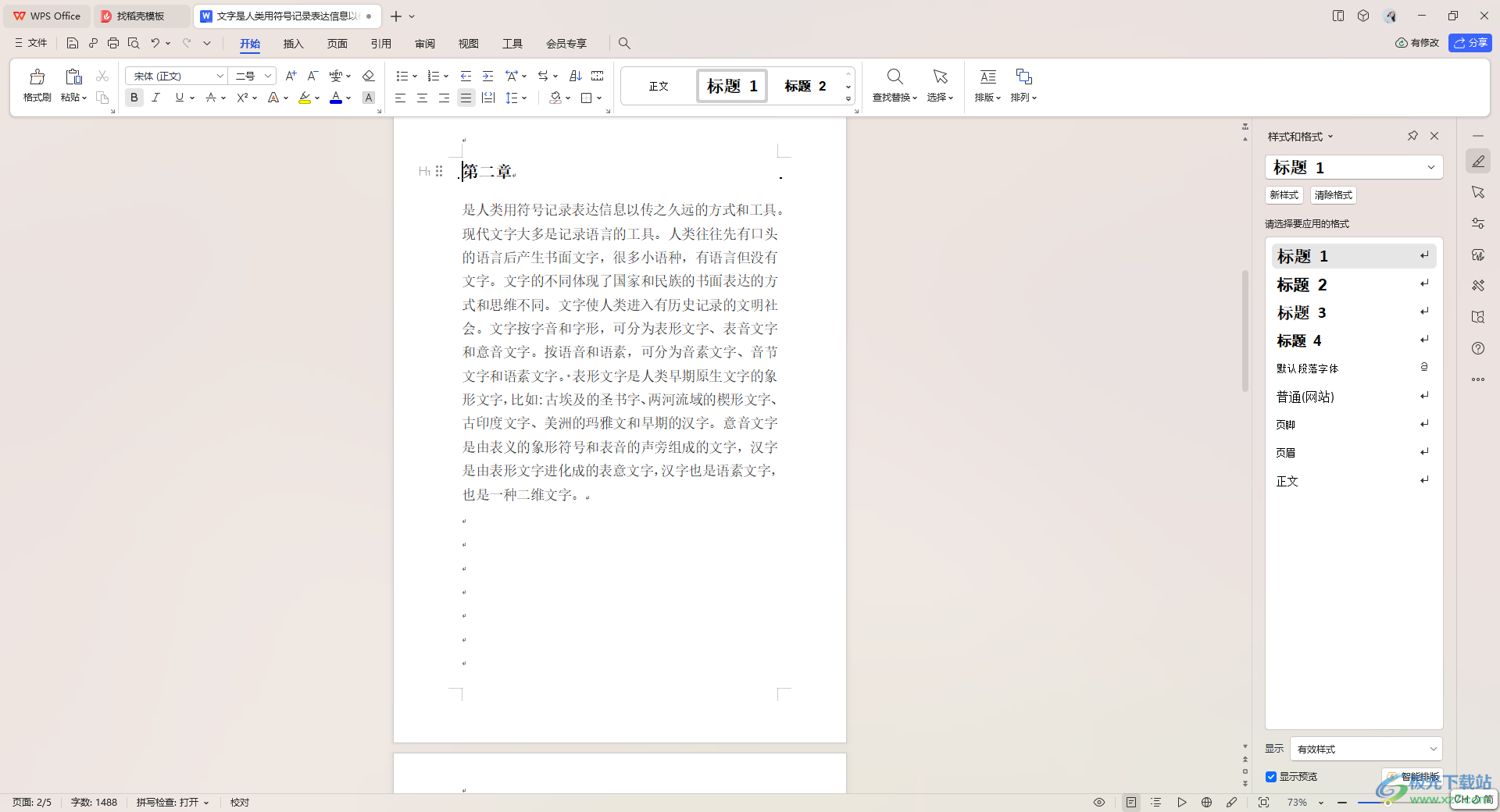Image resolution: width=1500 pixels, height=812 pixels.
Task: Click the Undo arrow icon
Action: point(155,43)
